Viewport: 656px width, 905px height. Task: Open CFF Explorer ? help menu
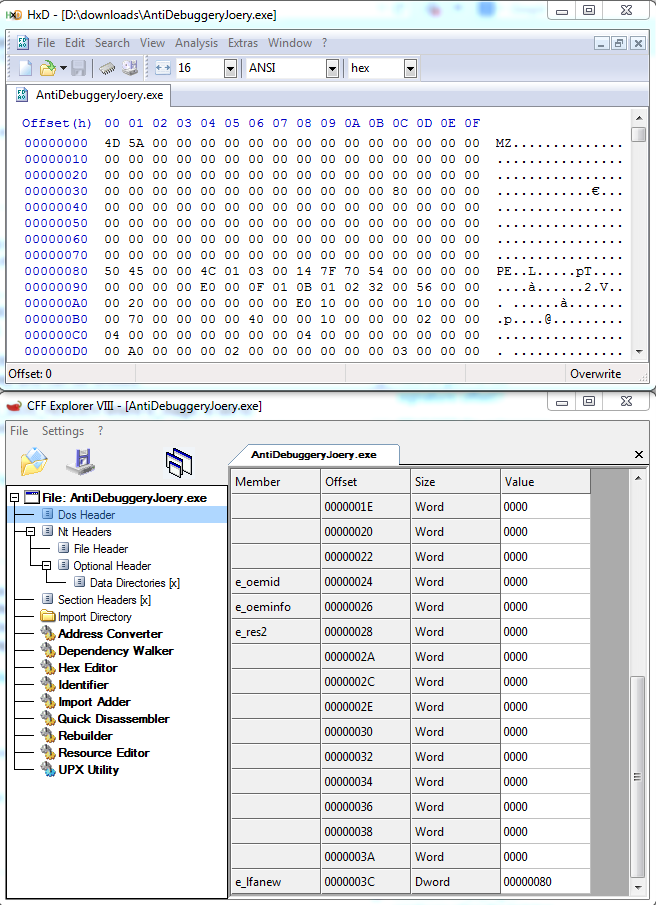(x=100, y=431)
